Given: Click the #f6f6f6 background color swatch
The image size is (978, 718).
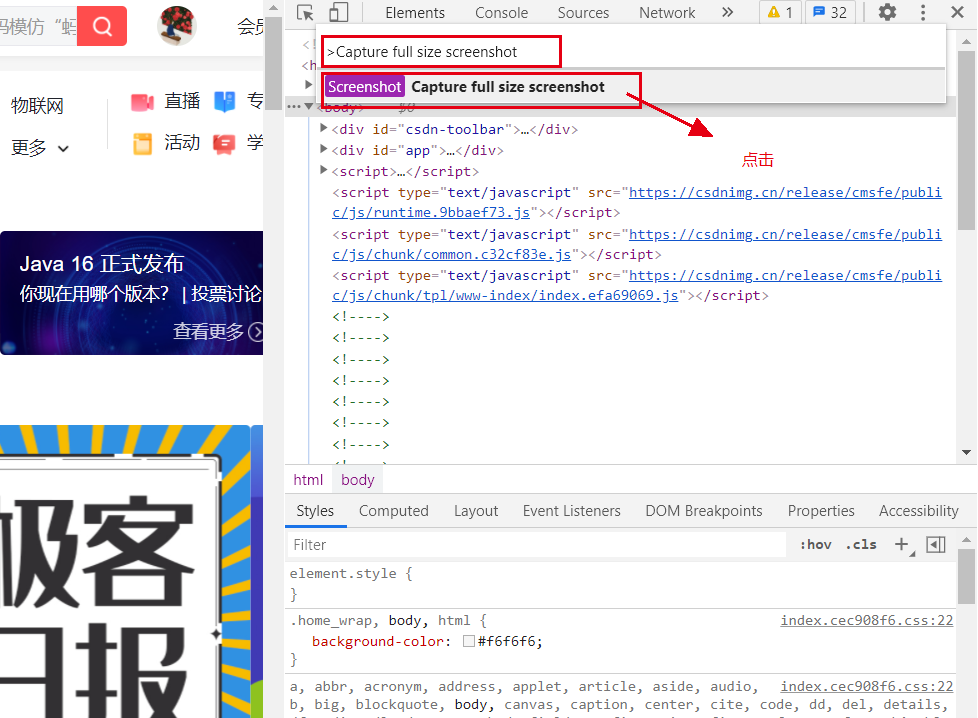Looking at the screenshot, I should pos(468,641).
